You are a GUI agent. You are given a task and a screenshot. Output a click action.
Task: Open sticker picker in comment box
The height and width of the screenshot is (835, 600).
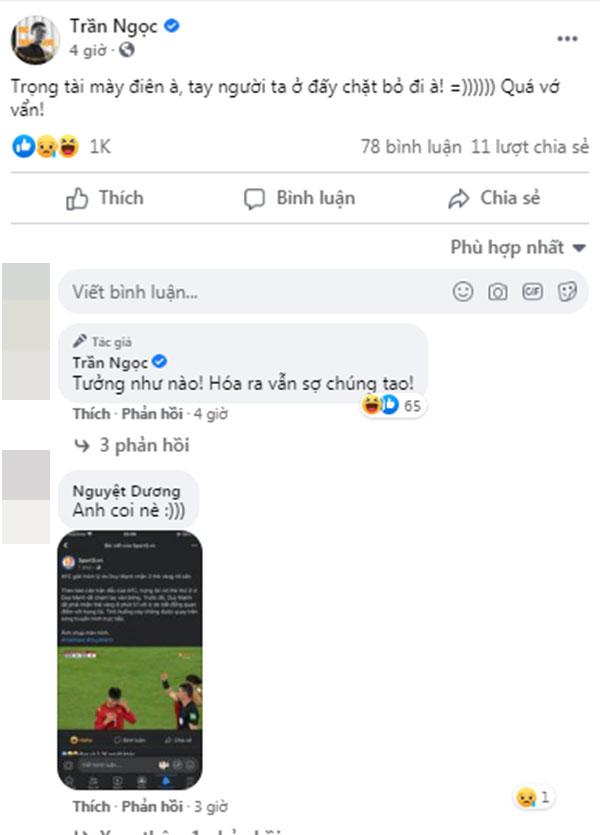point(567,292)
